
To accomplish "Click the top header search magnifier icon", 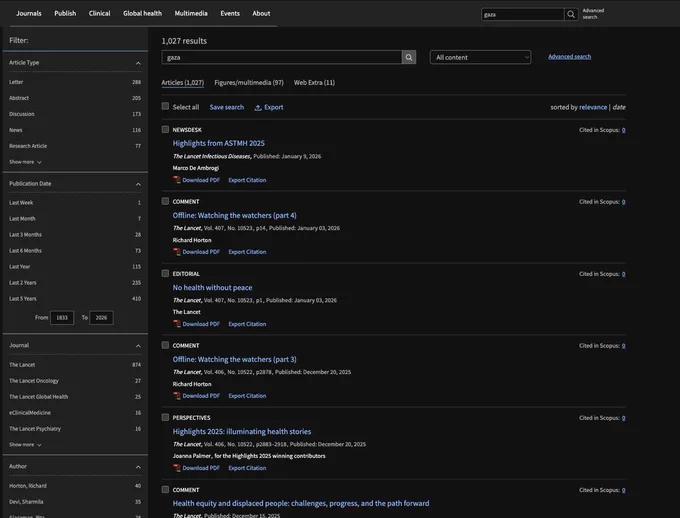I will click(571, 14).
